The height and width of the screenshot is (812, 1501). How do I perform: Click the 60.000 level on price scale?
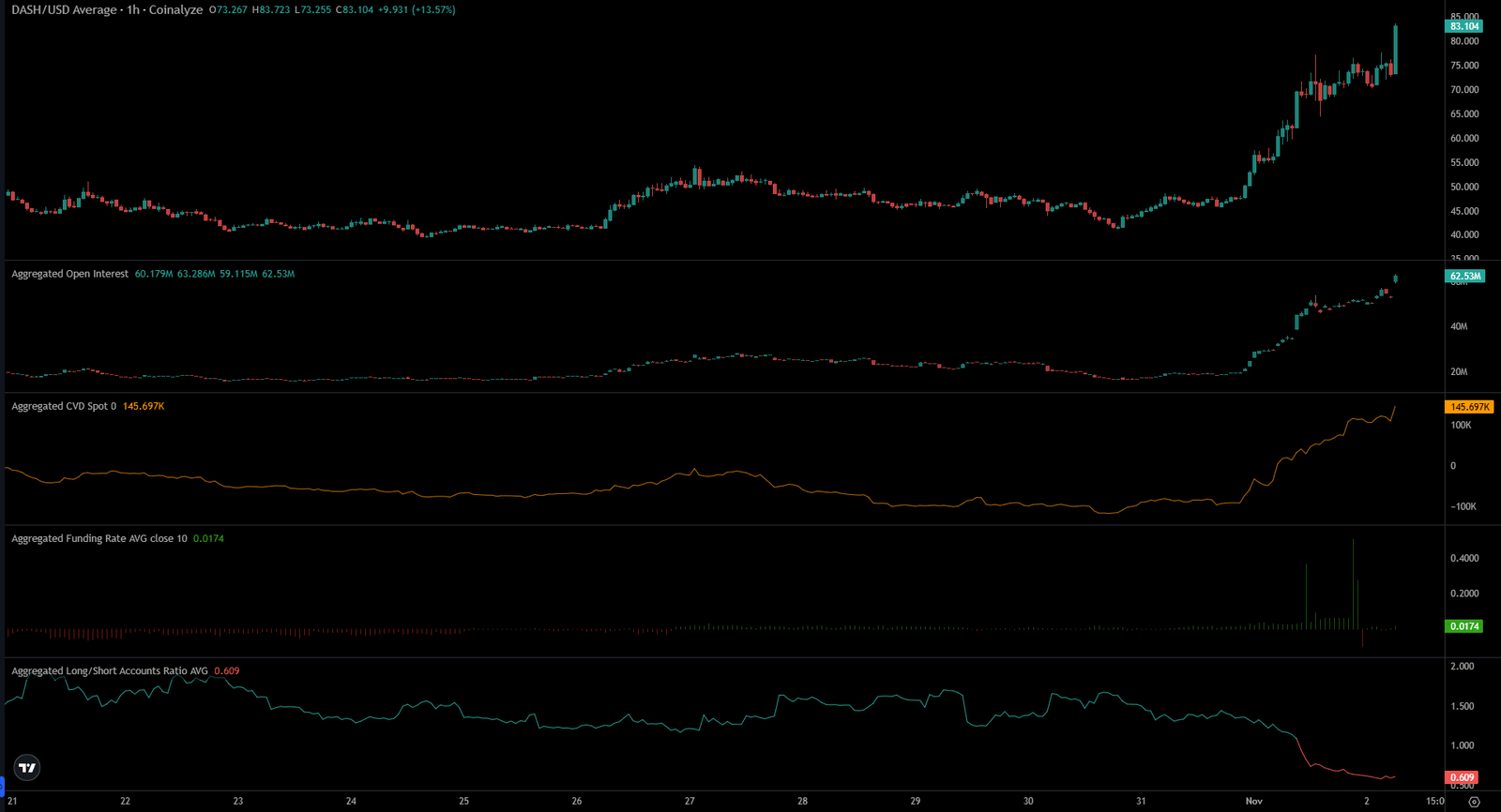point(1464,138)
